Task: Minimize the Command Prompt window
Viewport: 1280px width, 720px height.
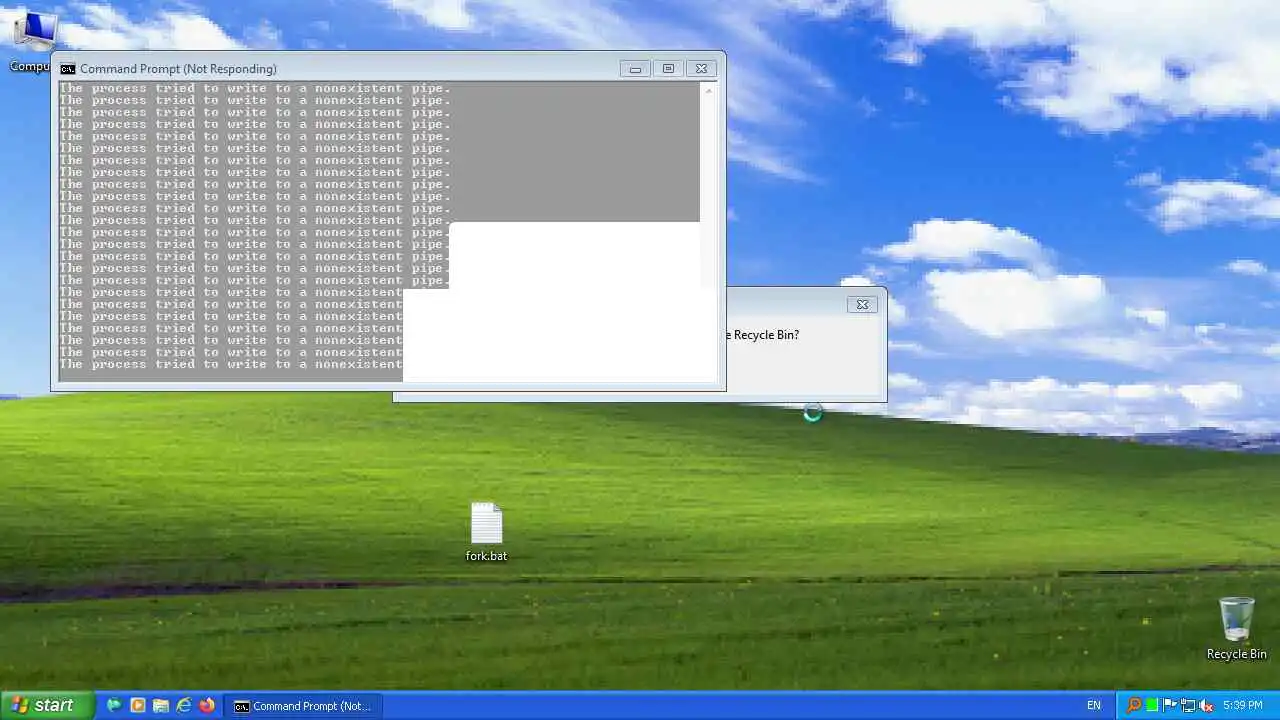Action: click(635, 69)
